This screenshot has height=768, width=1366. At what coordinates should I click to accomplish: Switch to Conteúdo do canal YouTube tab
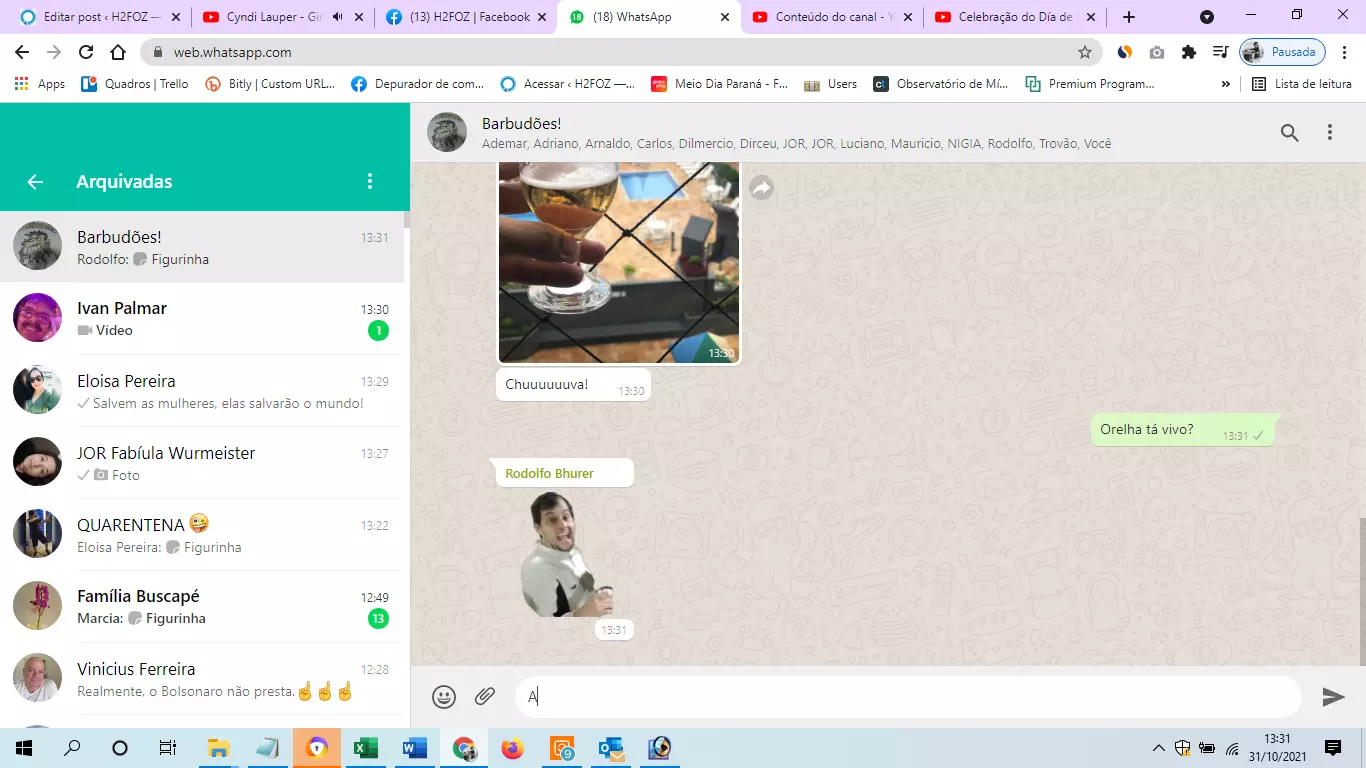click(830, 17)
